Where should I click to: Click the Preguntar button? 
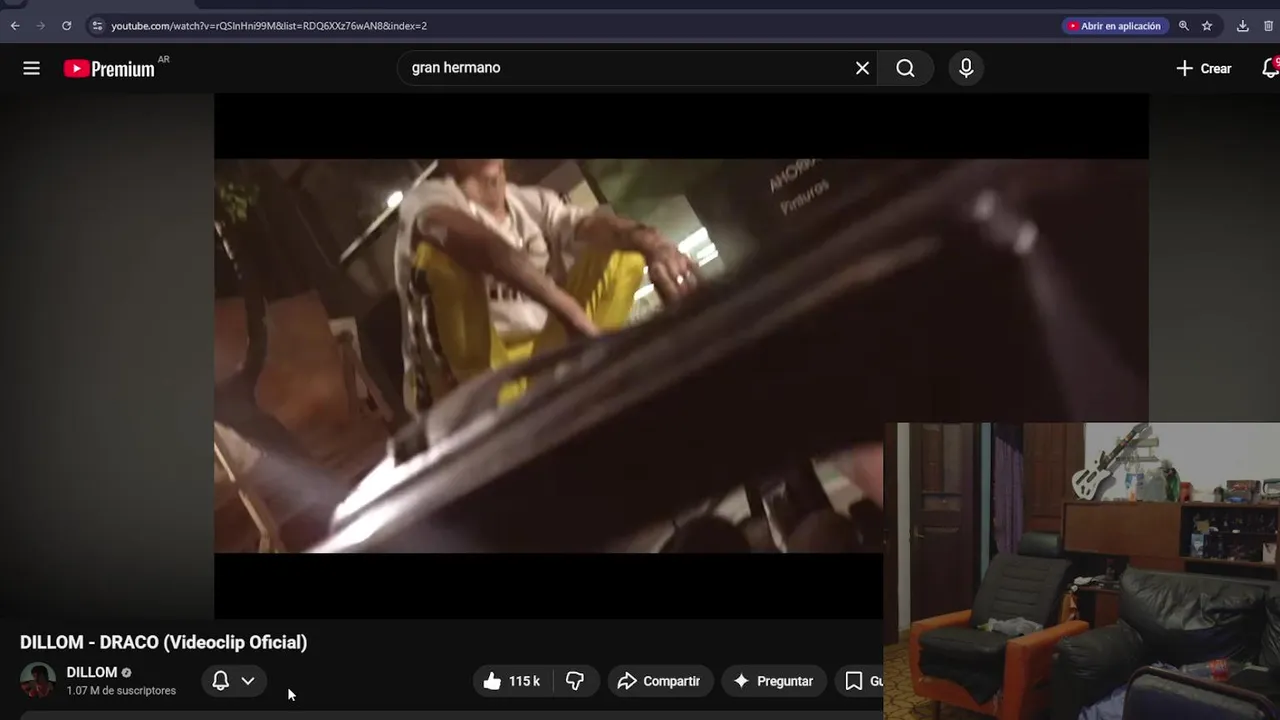pyautogui.click(x=773, y=681)
